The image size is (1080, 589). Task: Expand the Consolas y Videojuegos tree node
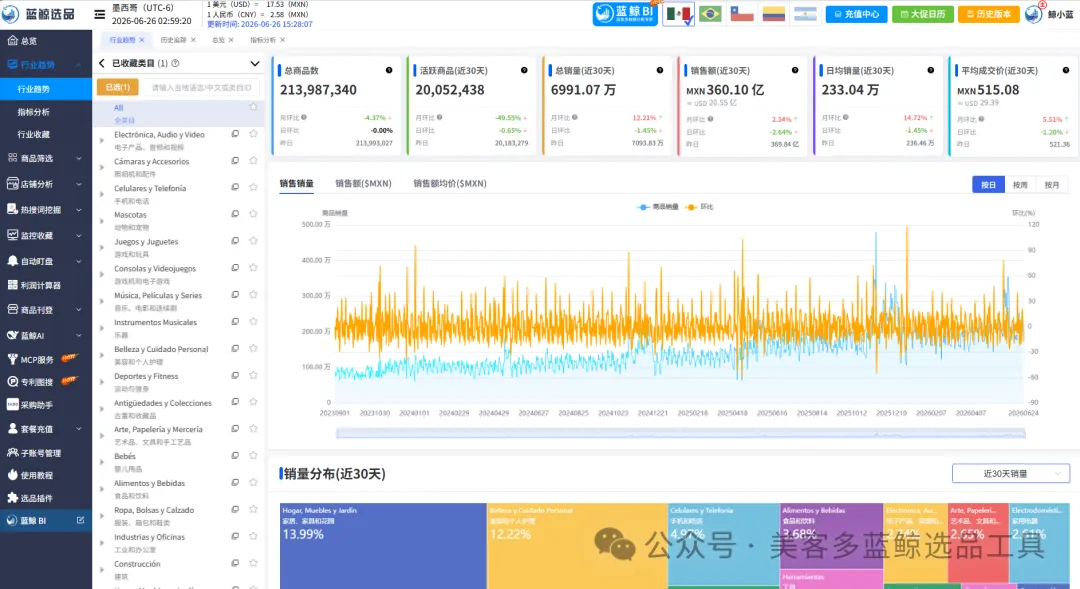(102, 274)
